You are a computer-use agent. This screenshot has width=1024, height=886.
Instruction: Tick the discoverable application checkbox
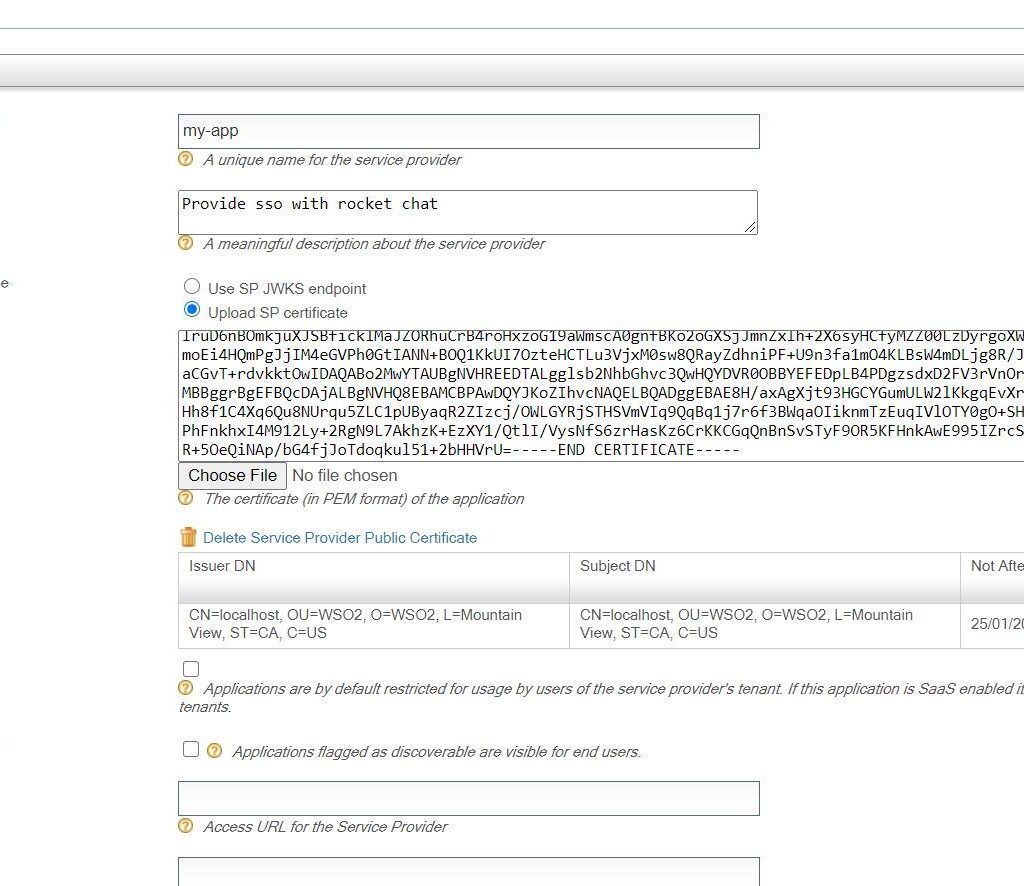(191, 749)
